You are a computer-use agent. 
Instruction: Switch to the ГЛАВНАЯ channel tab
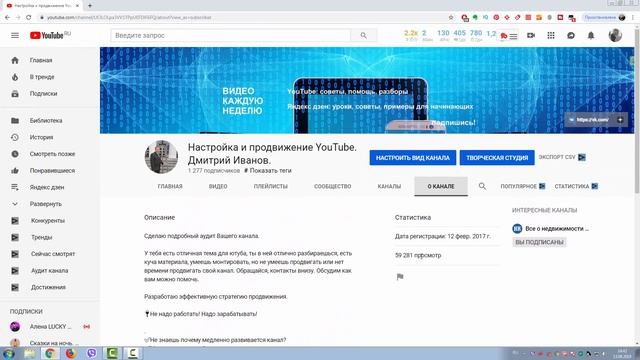(x=170, y=186)
